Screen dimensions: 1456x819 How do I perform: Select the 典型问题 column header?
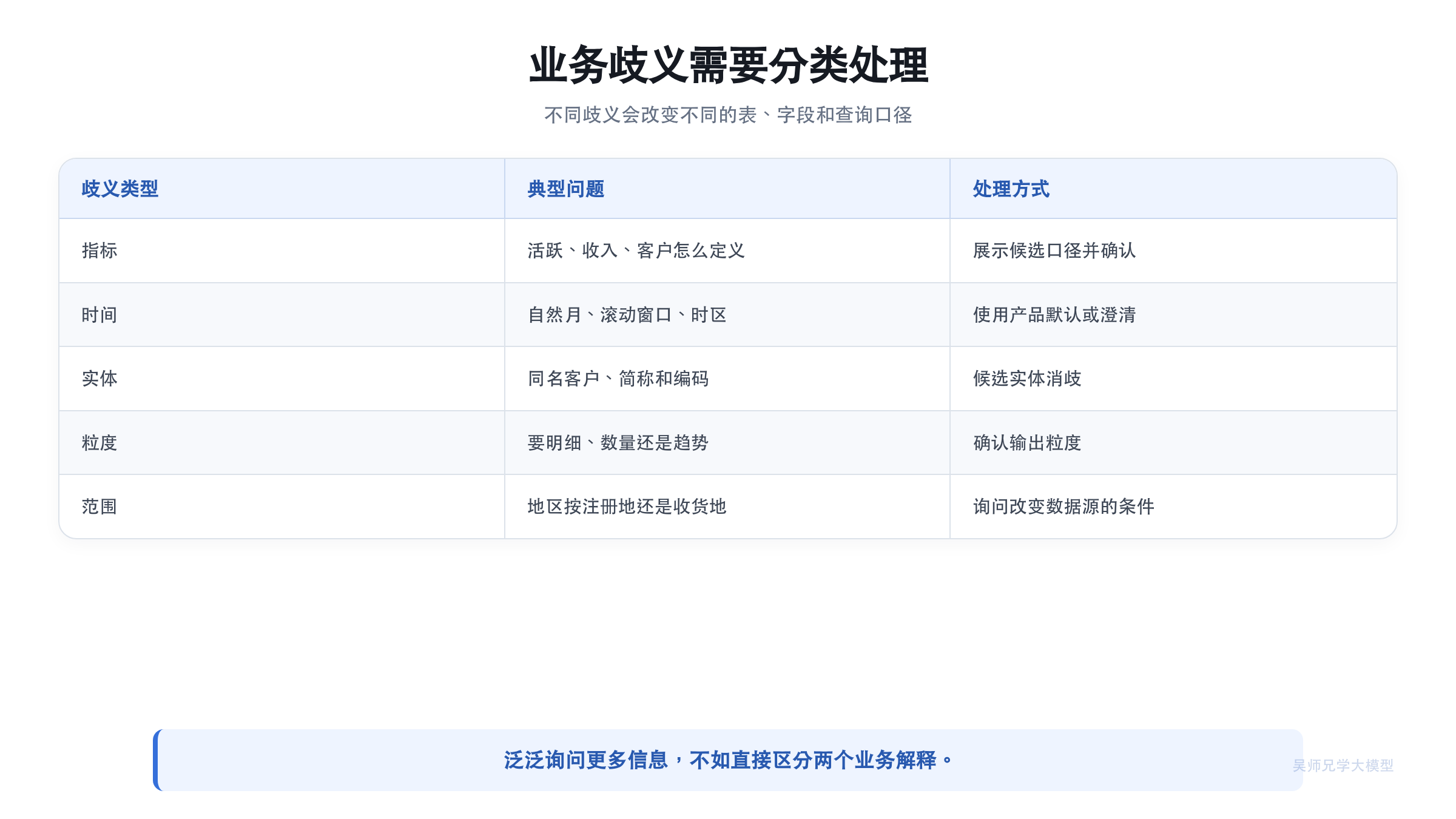[x=727, y=189]
